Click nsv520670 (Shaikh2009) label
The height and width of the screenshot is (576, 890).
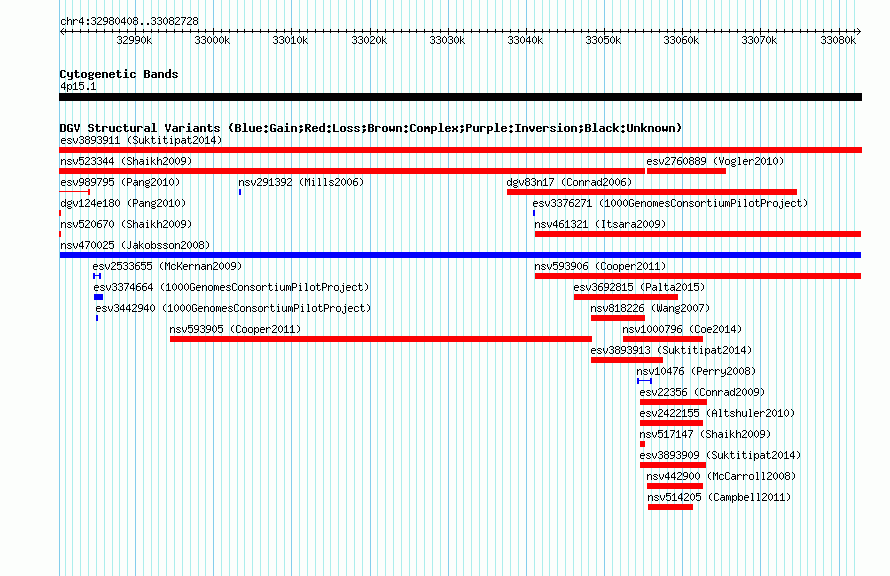(126, 224)
